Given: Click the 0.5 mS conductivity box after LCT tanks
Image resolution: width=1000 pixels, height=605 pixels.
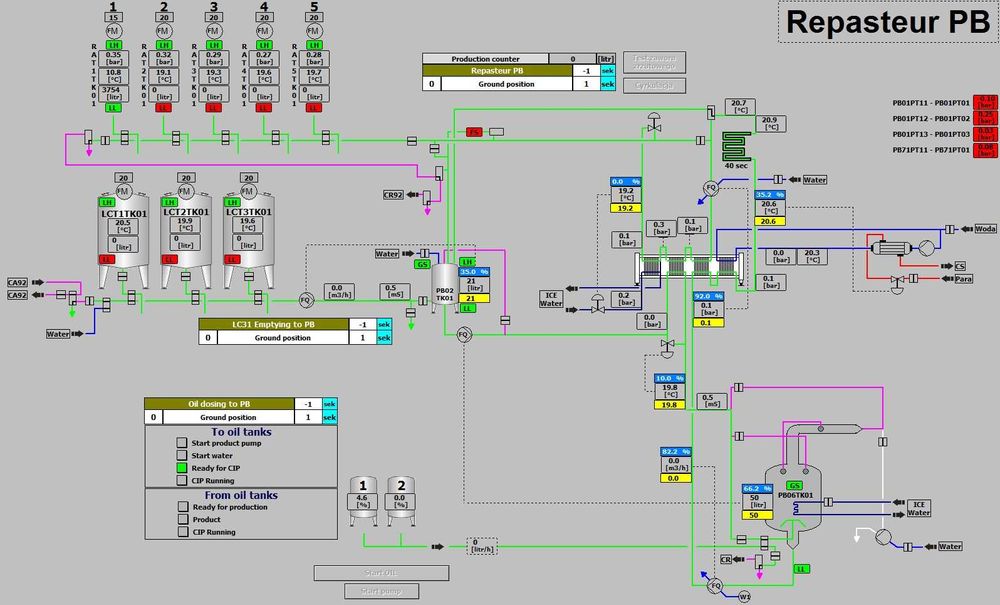Looking at the screenshot, I should [x=395, y=291].
